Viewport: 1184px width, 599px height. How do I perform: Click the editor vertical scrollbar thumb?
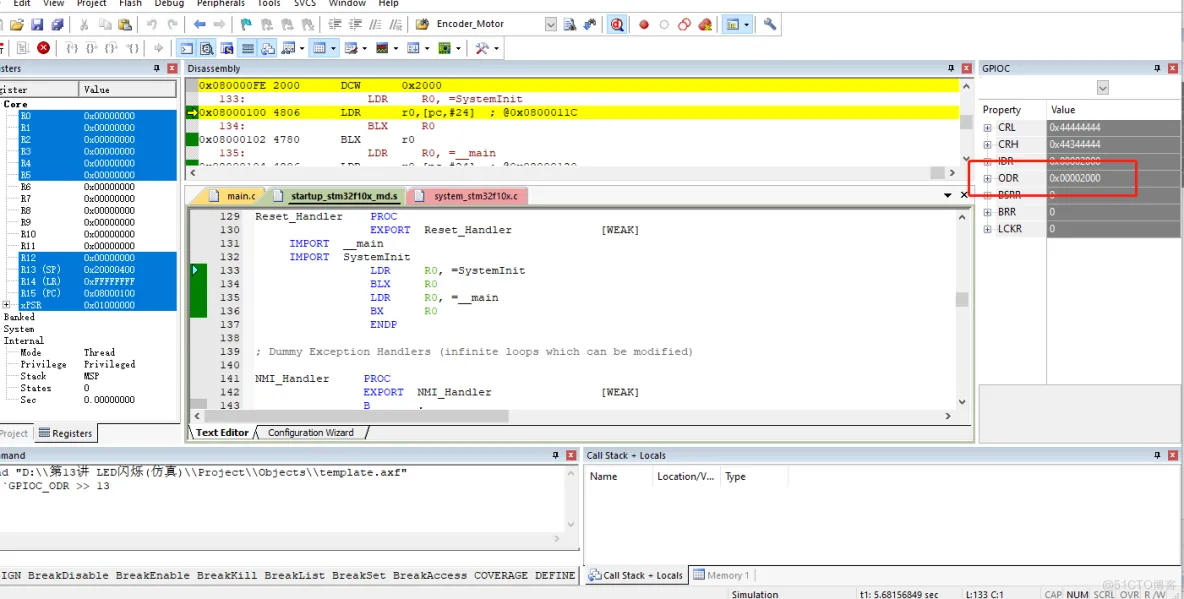(962, 299)
